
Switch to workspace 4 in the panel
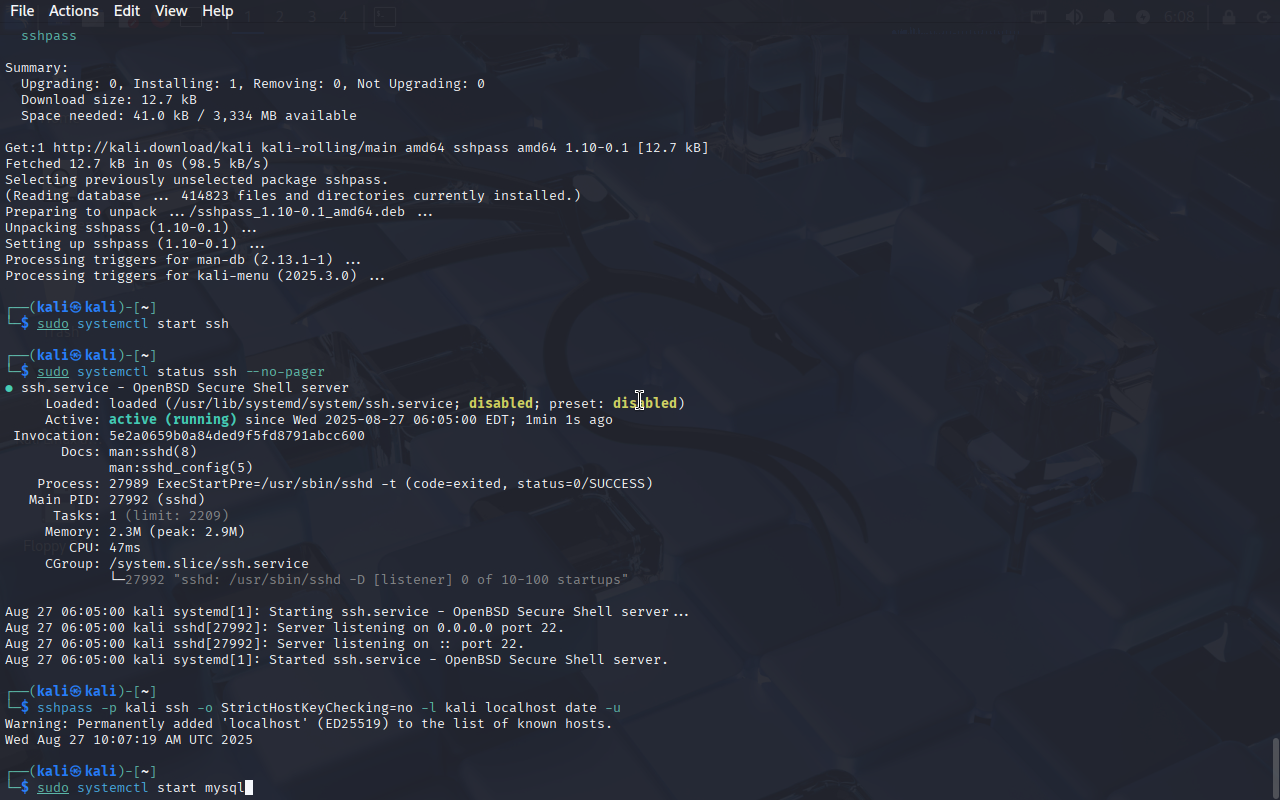pyautogui.click(x=343, y=17)
